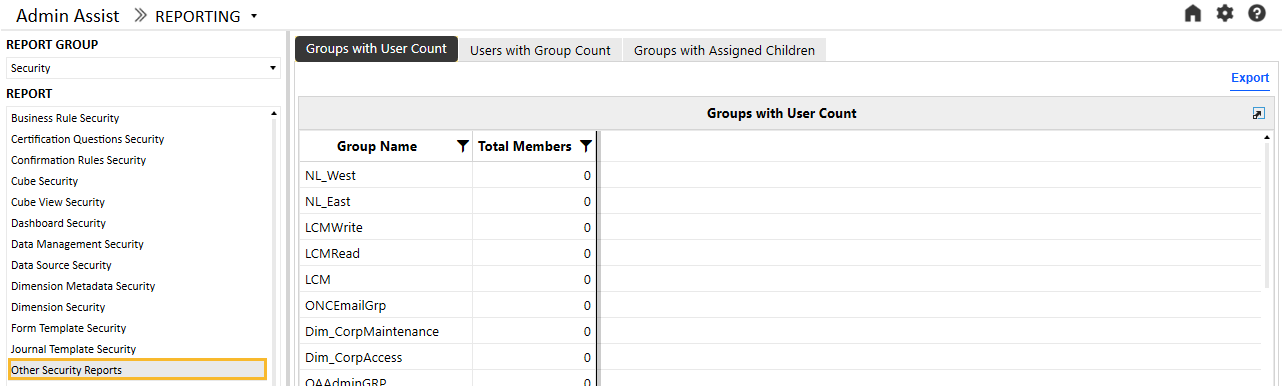Click the Export link
1282x386 pixels.
click(x=1250, y=78)
